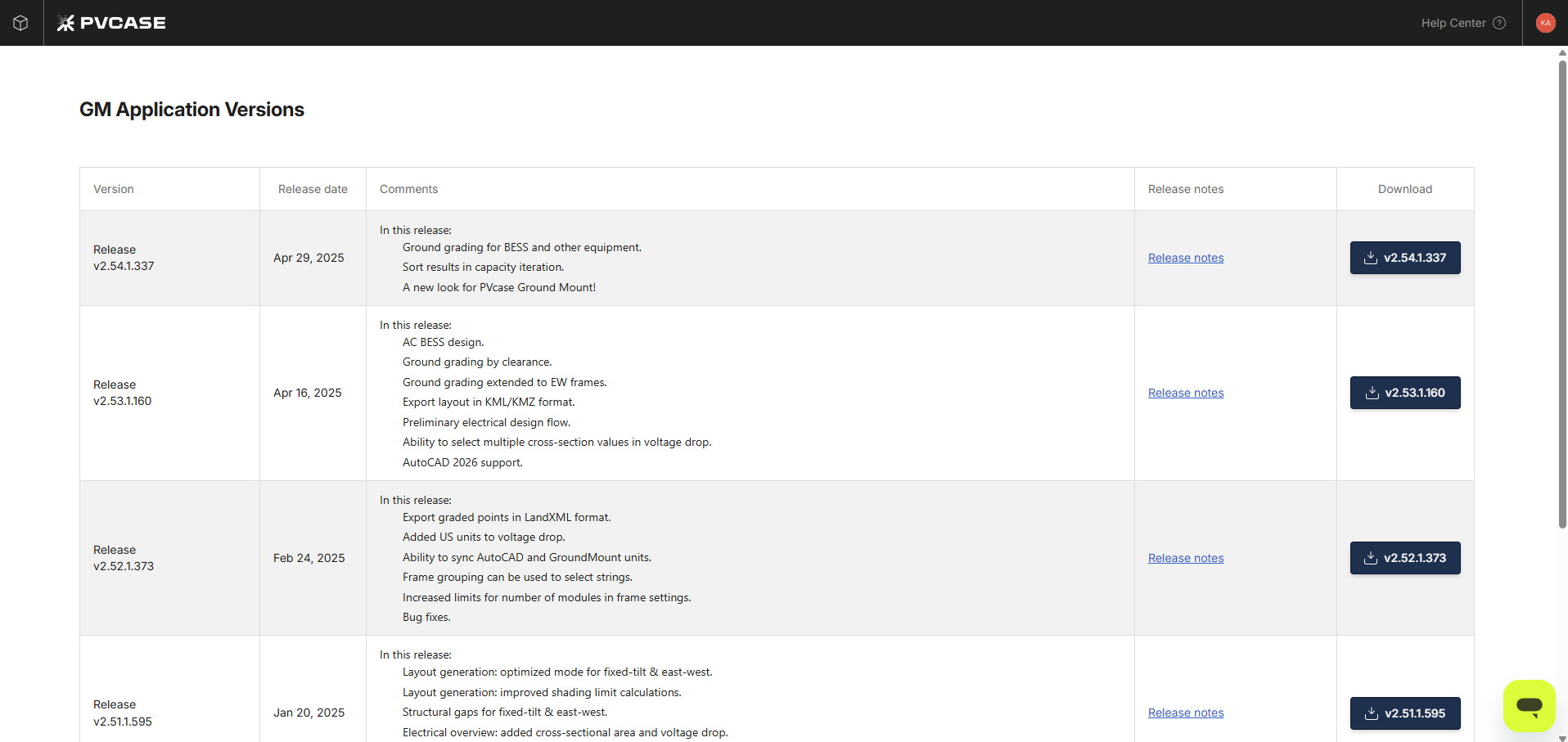This screenshot has height=742, width=1568.
Task: Click the GM Application Versions heading
Action: tap(191, 110)
